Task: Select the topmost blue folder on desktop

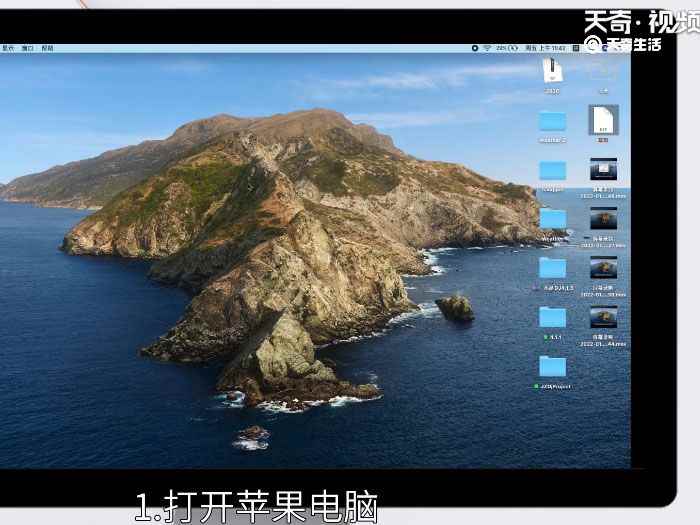Action: 552,121
